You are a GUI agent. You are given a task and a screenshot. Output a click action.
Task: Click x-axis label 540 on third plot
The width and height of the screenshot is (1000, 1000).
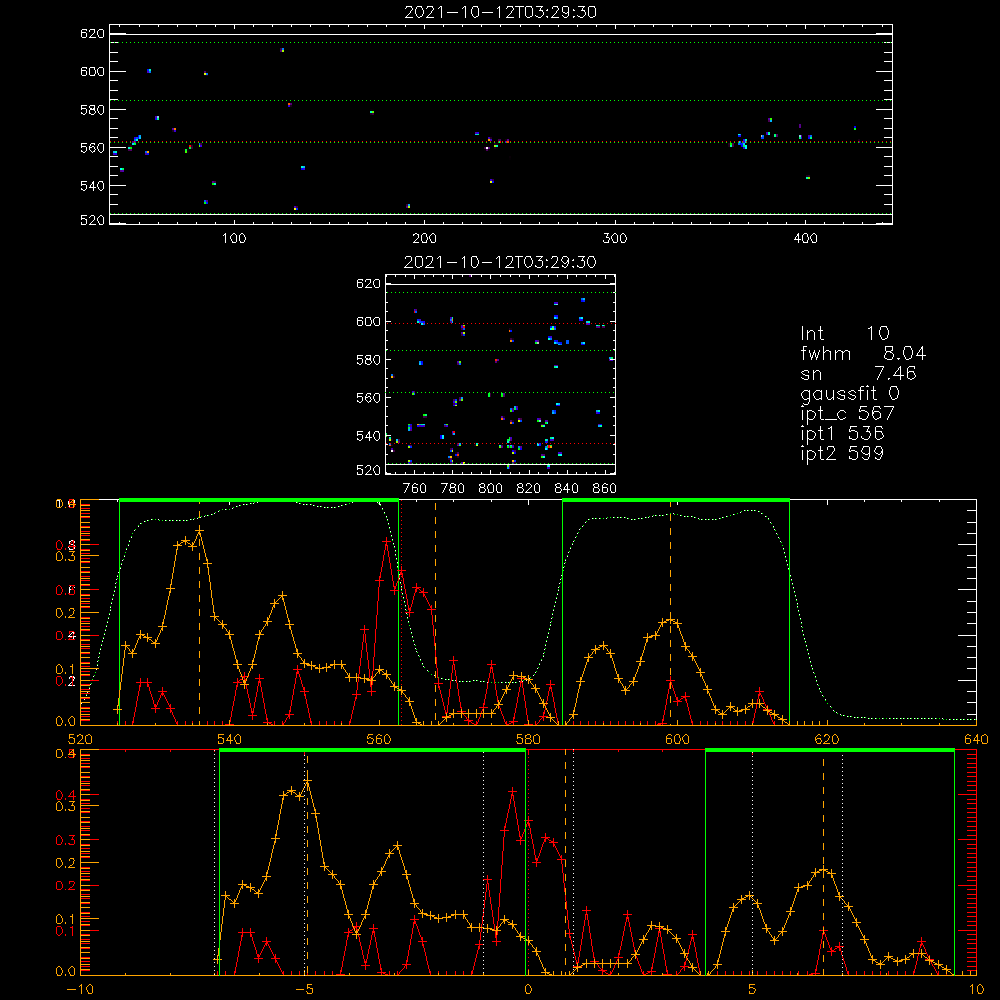pos(230,739)
